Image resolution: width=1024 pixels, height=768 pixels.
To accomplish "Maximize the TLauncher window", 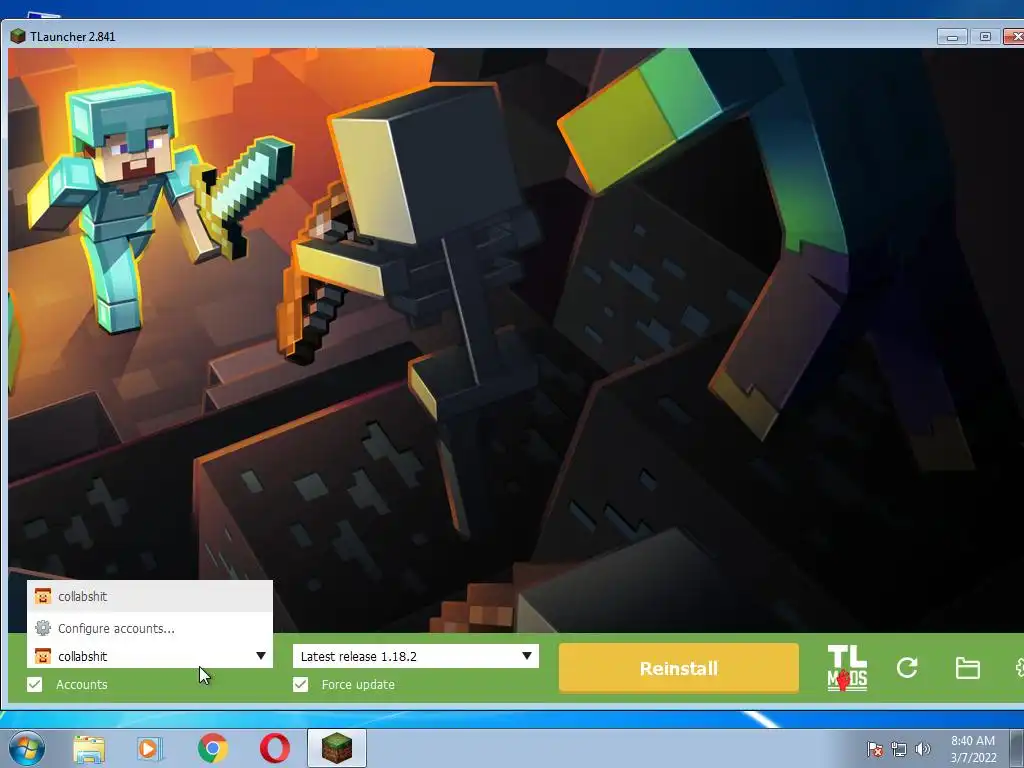I will 985,37.
